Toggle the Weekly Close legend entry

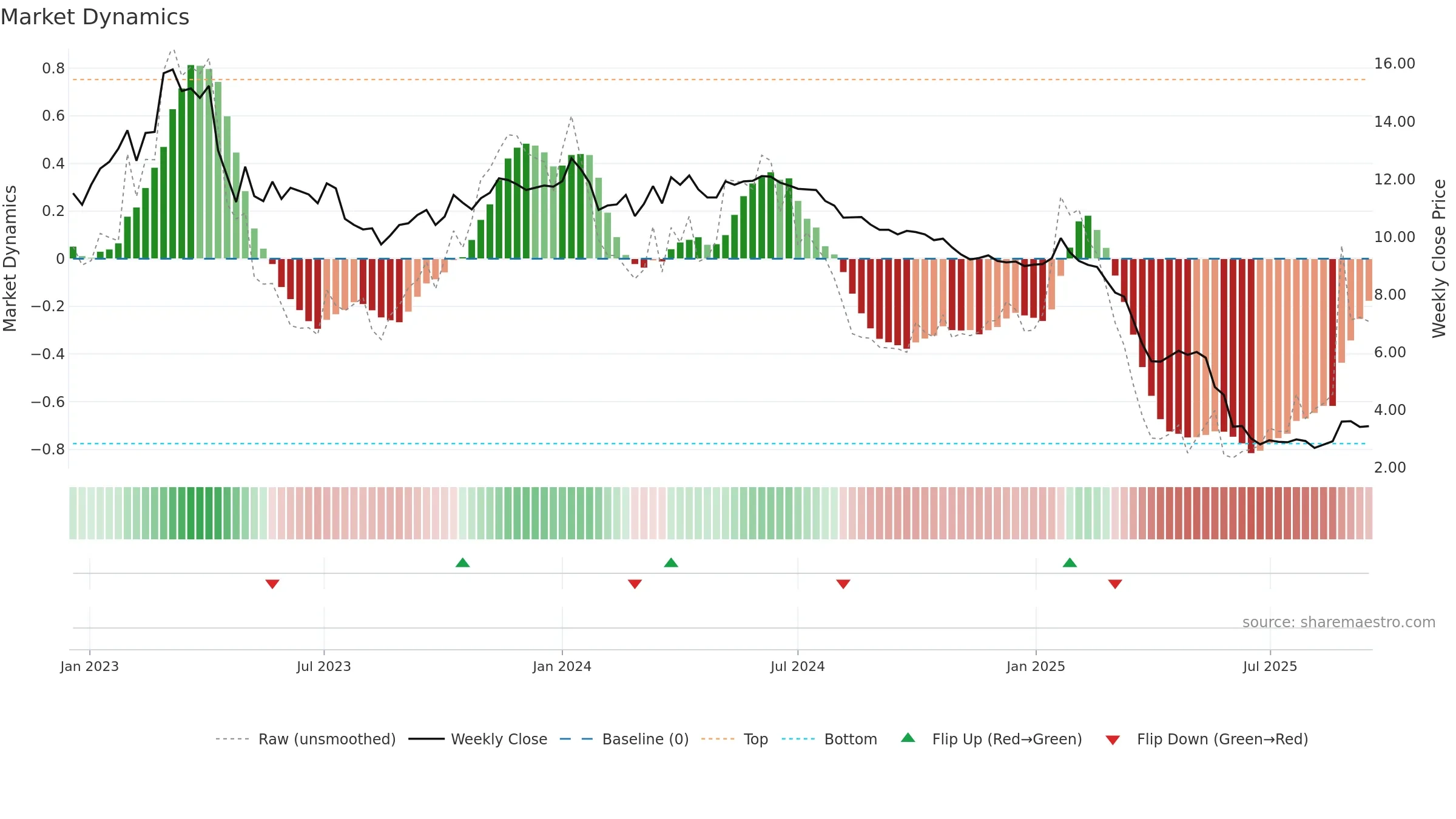(x=478, y=739)
